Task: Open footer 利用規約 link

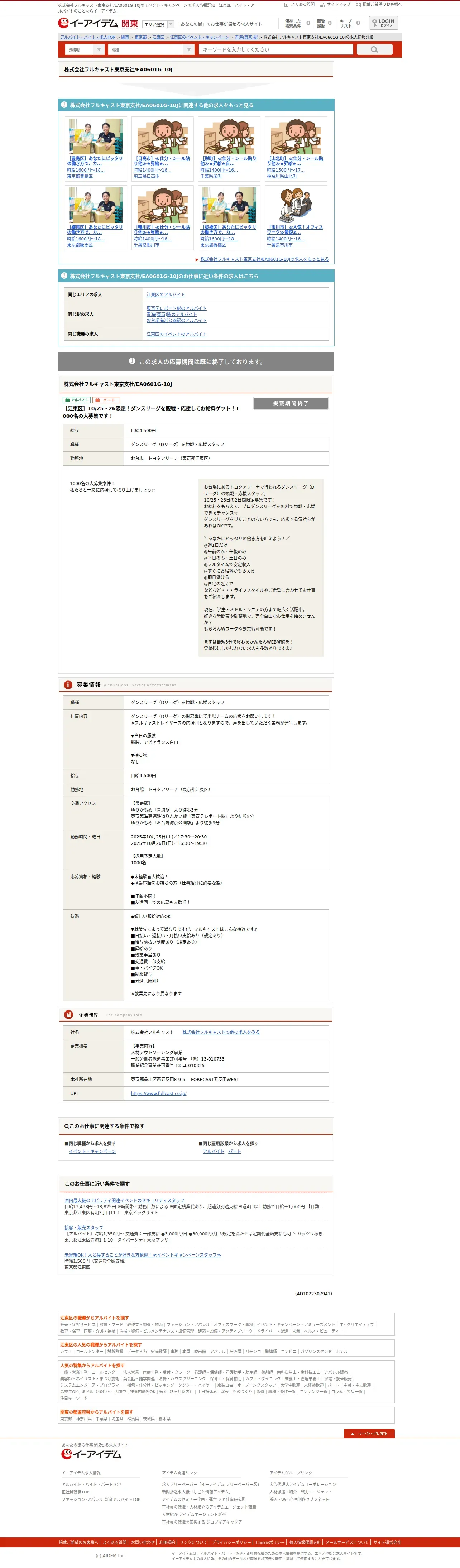Action: 167,1543
